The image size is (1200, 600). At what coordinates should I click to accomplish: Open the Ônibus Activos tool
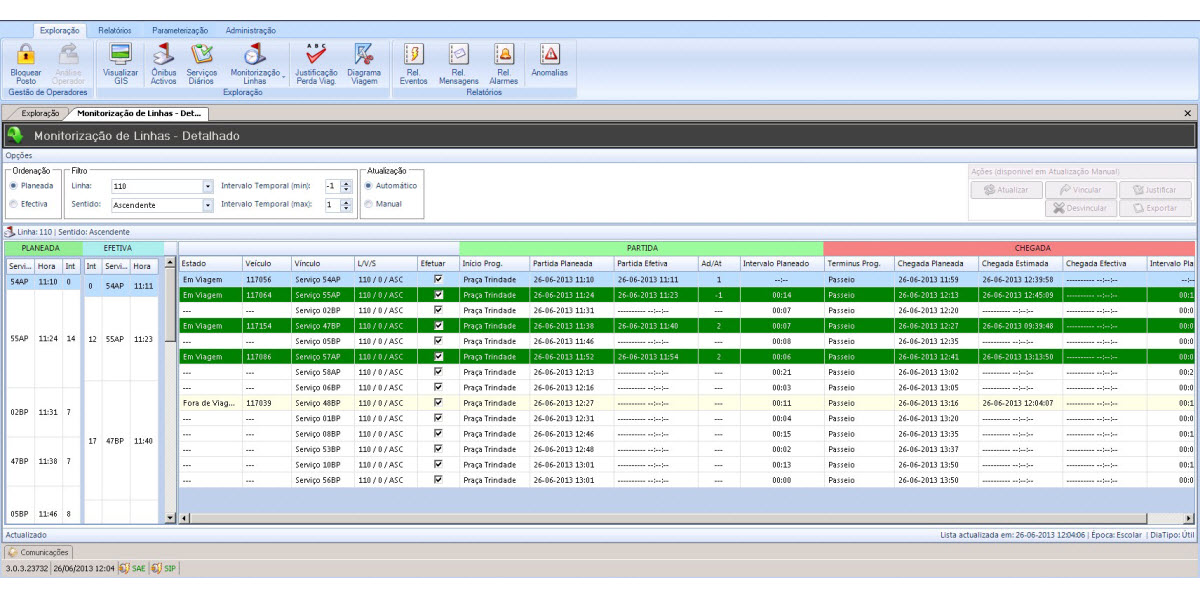[x=163, y=56]
